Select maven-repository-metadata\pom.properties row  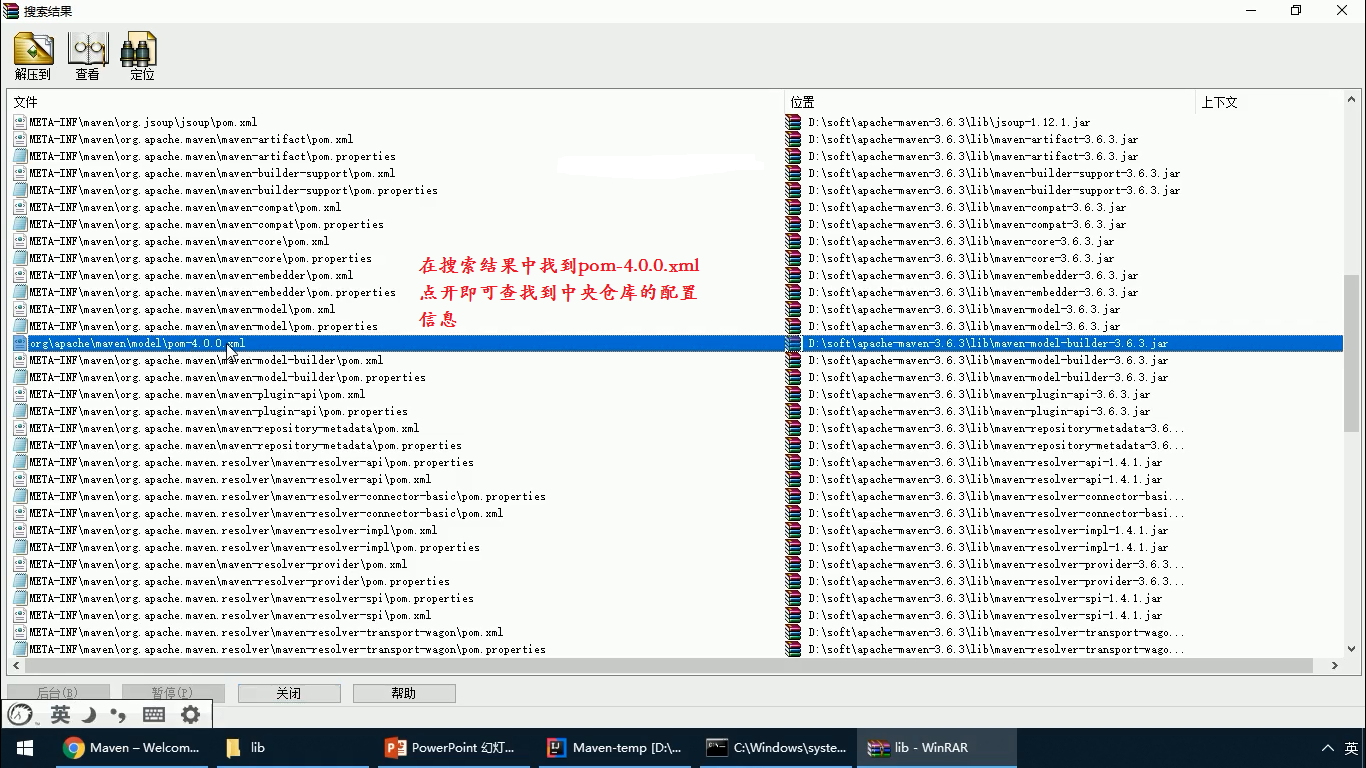676,445
